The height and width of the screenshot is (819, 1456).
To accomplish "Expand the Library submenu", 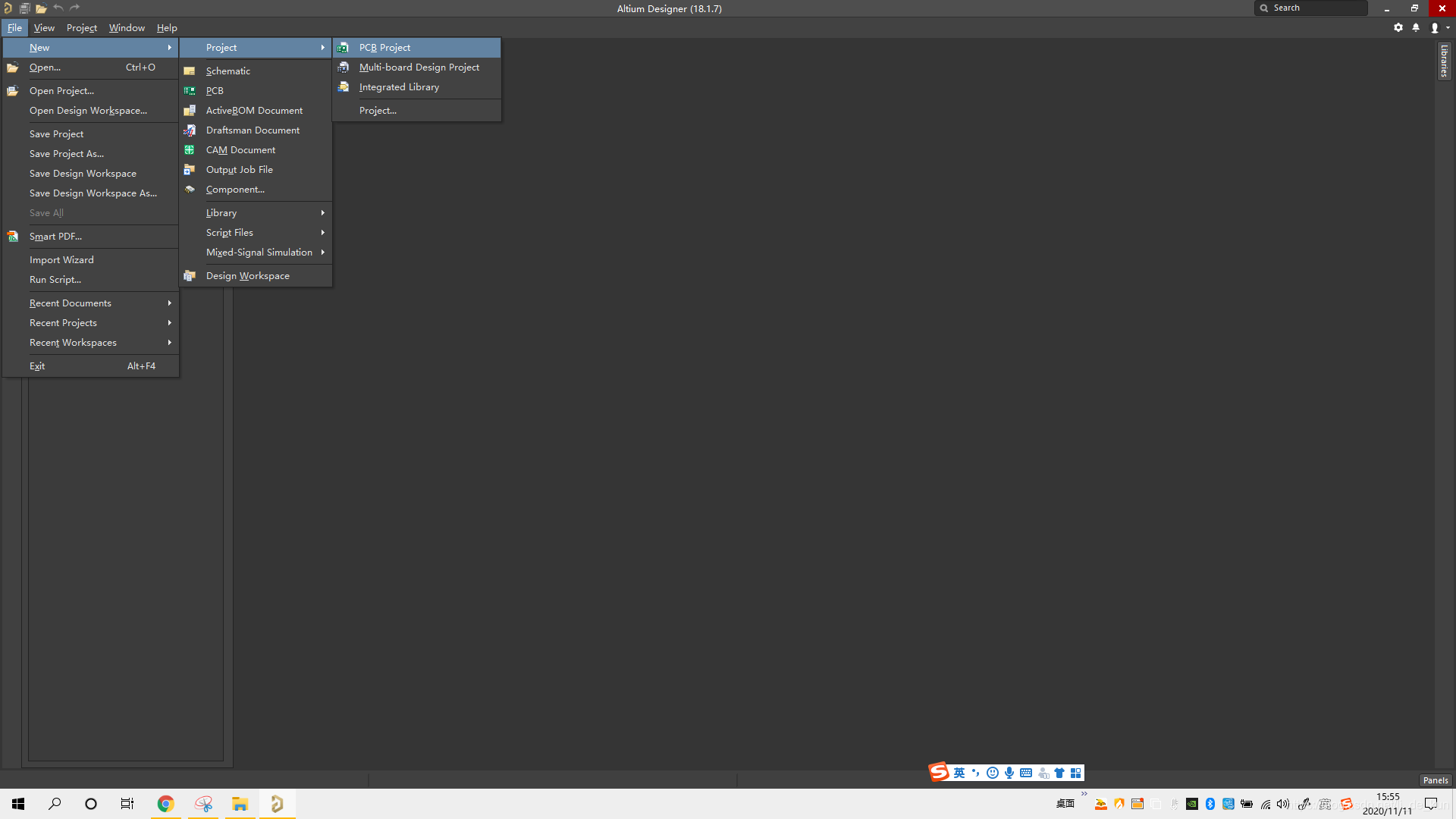I will [x=256, y=213].
